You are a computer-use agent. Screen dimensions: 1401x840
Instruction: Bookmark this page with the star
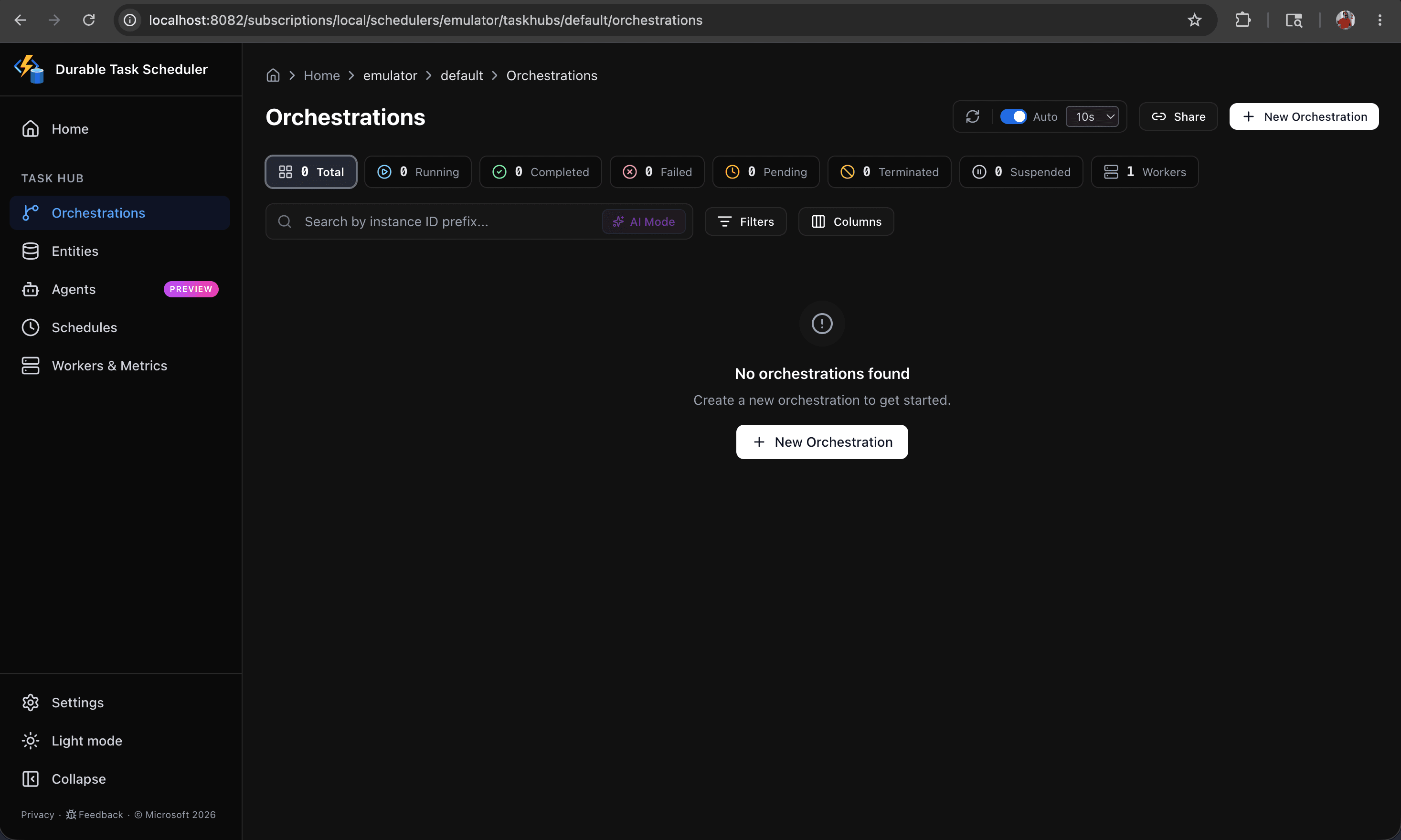coord(1194,21)
